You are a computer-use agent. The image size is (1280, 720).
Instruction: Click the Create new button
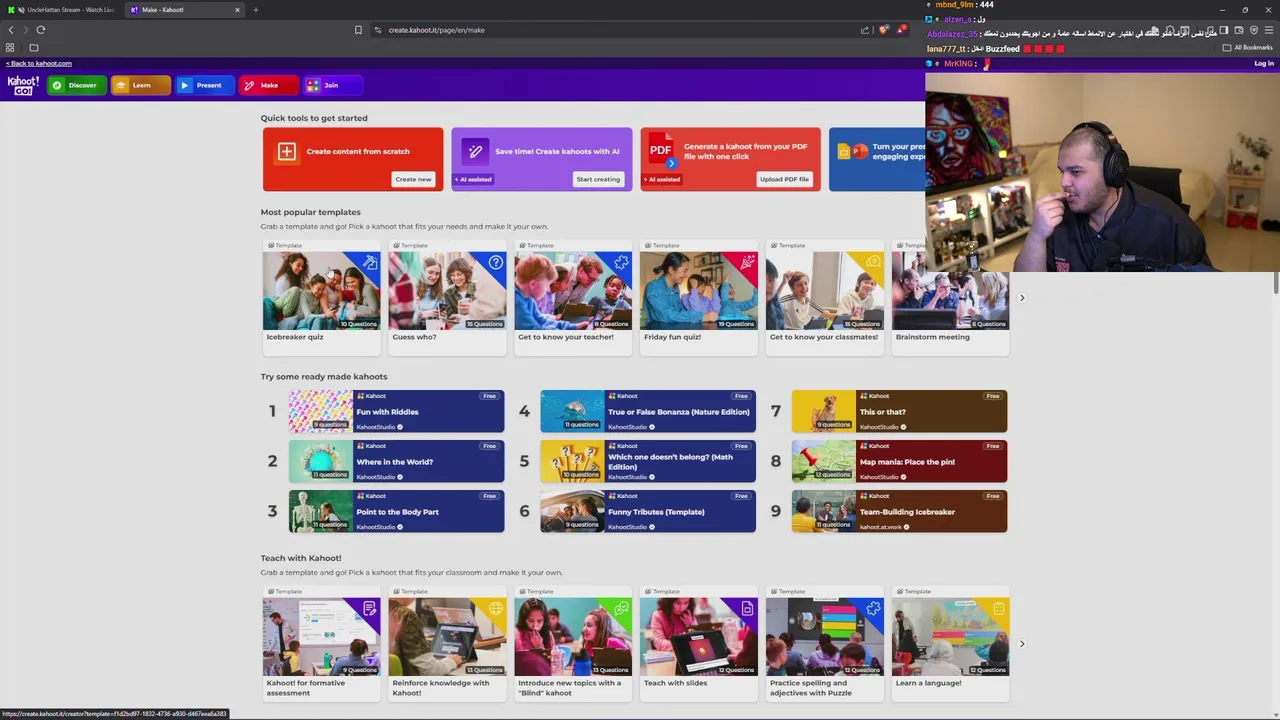(413, 179)
